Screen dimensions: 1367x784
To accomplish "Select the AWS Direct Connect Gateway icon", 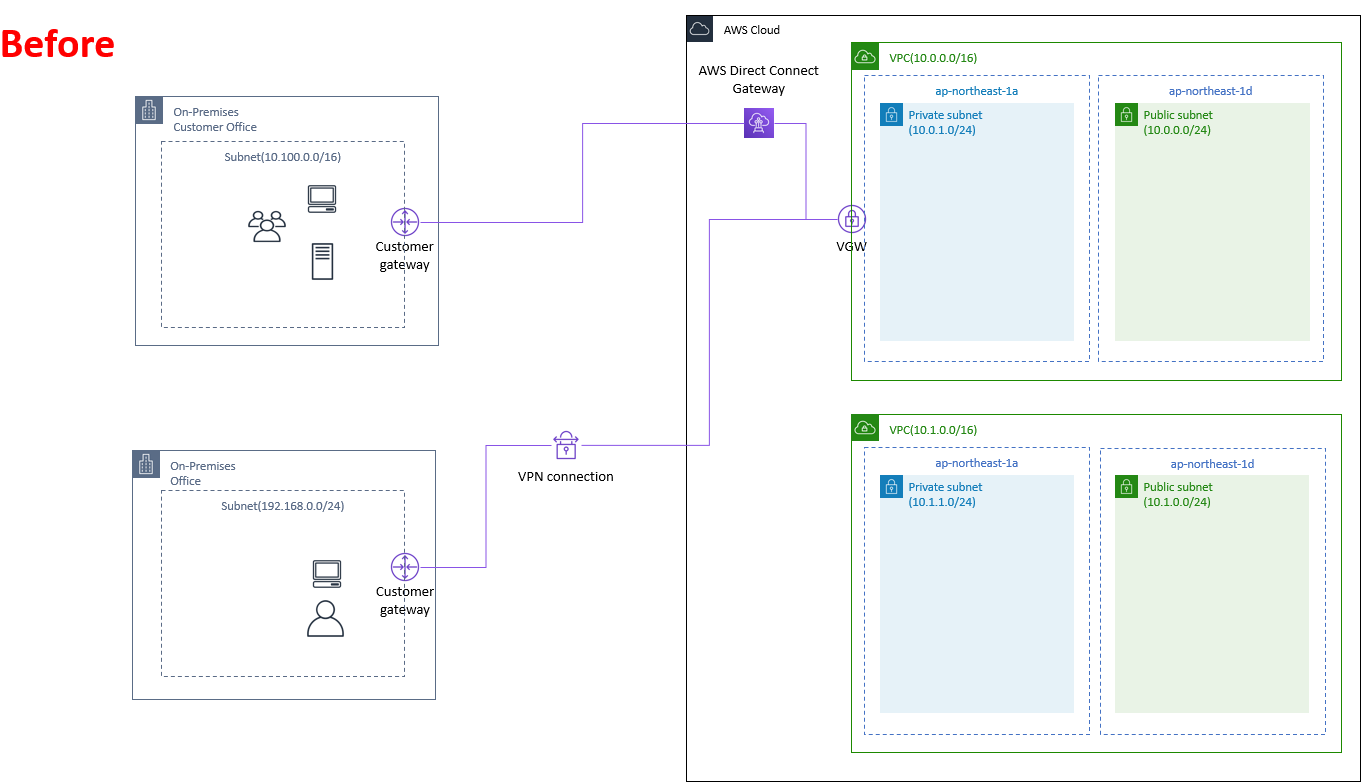I will point(759,123).
